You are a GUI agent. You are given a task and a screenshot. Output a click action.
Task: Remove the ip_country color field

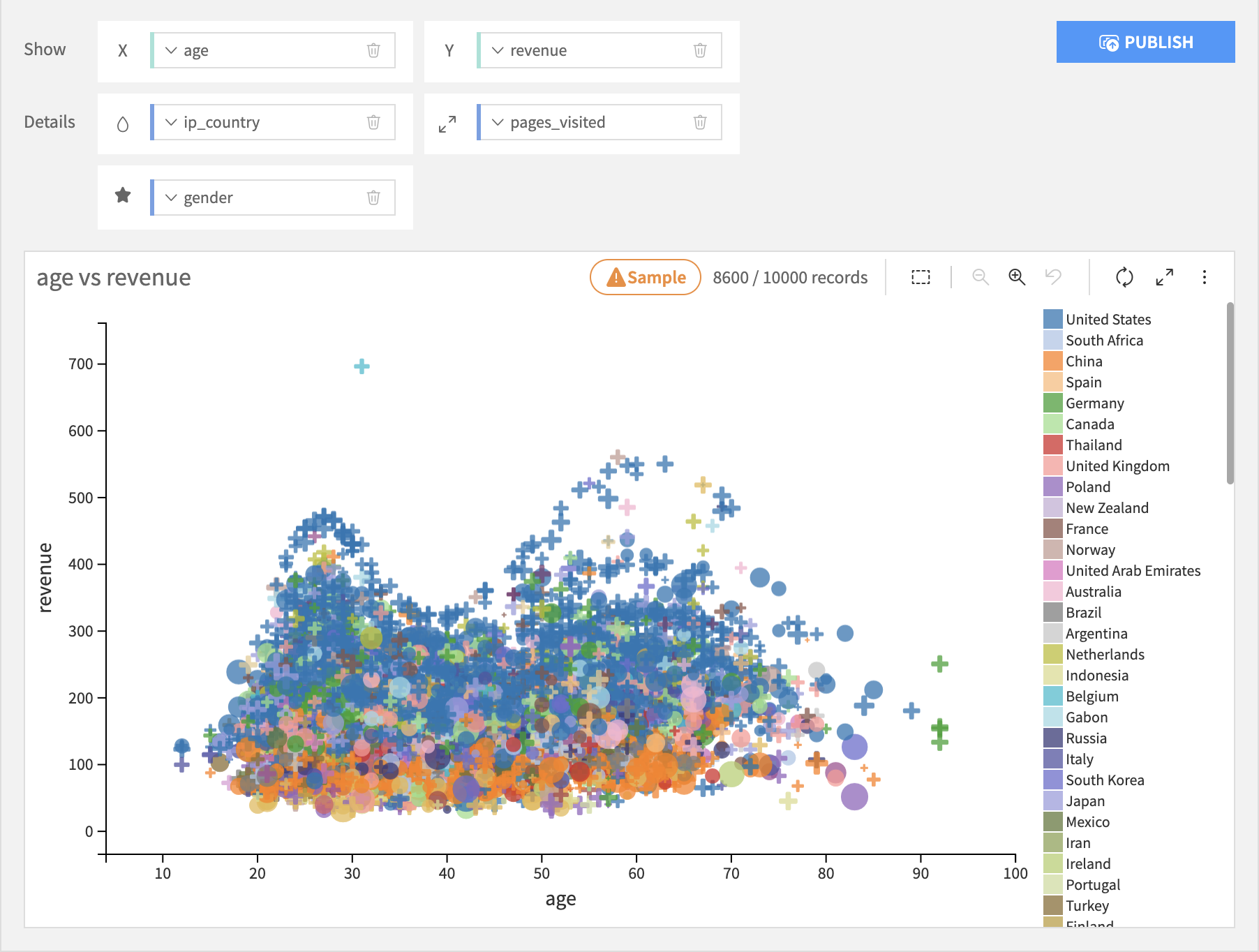click(x=373, y=122)
